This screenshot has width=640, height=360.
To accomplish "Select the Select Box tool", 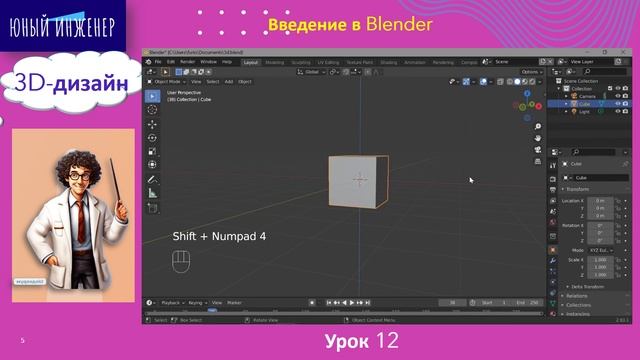I will tap(153, 96).
